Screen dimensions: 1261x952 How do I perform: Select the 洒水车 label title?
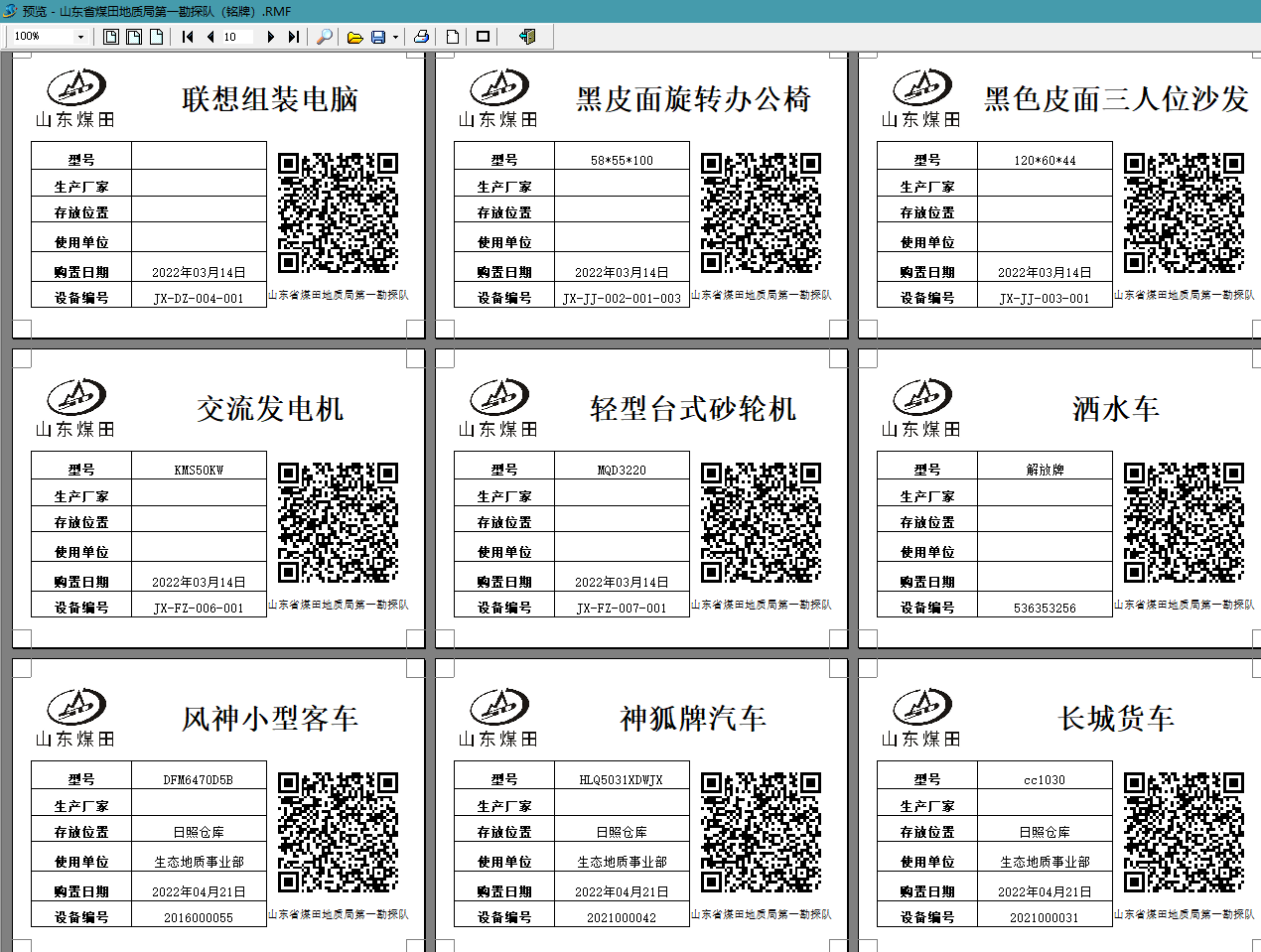pos(1115,408)
